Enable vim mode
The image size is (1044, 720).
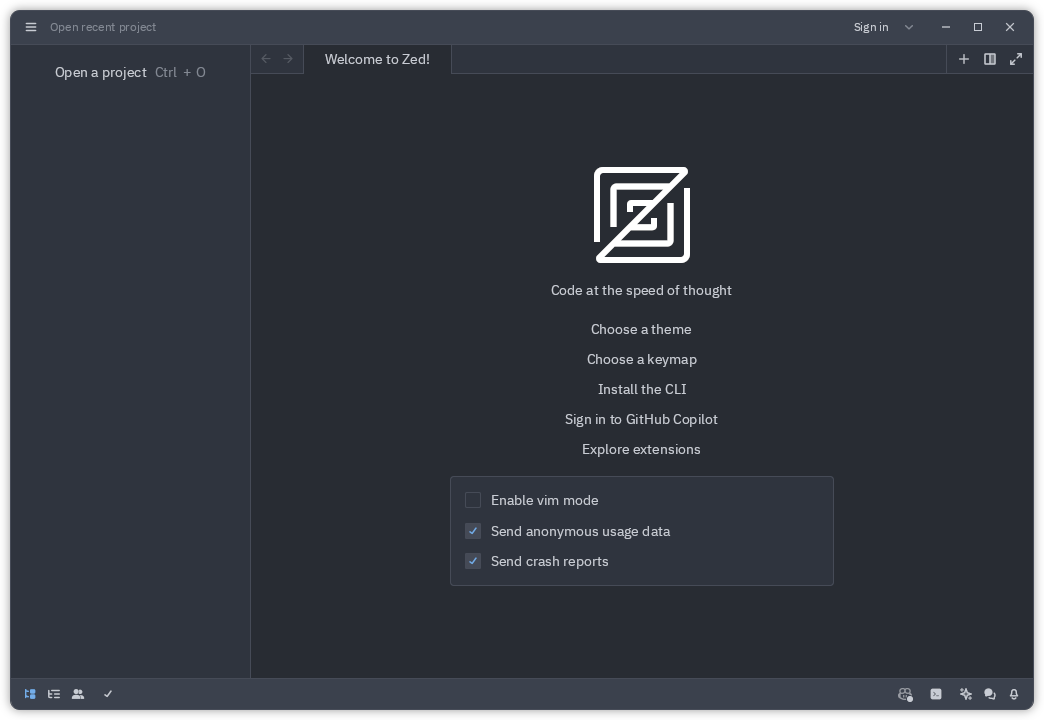(x=473, y=500)
